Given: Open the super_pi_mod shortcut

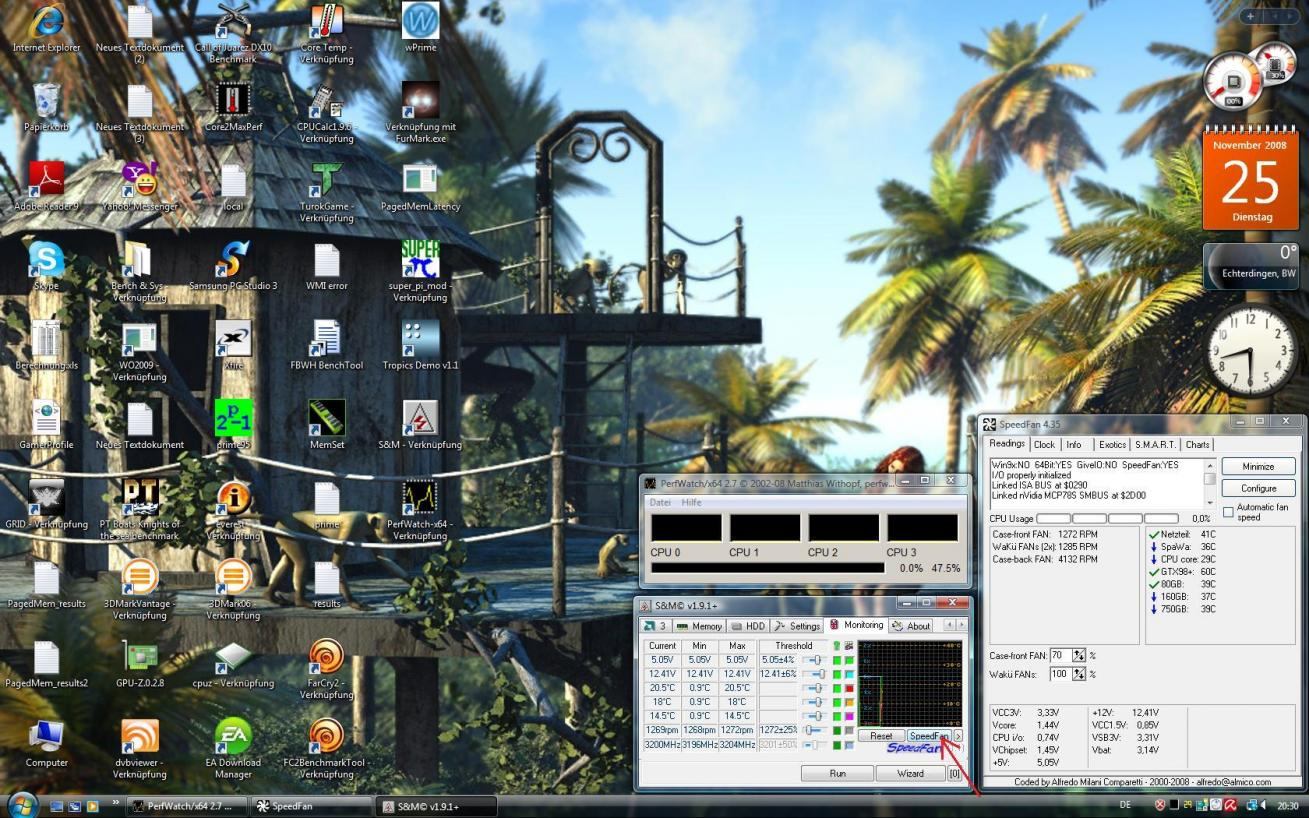Looking at the screenshot, I should 420,271.
